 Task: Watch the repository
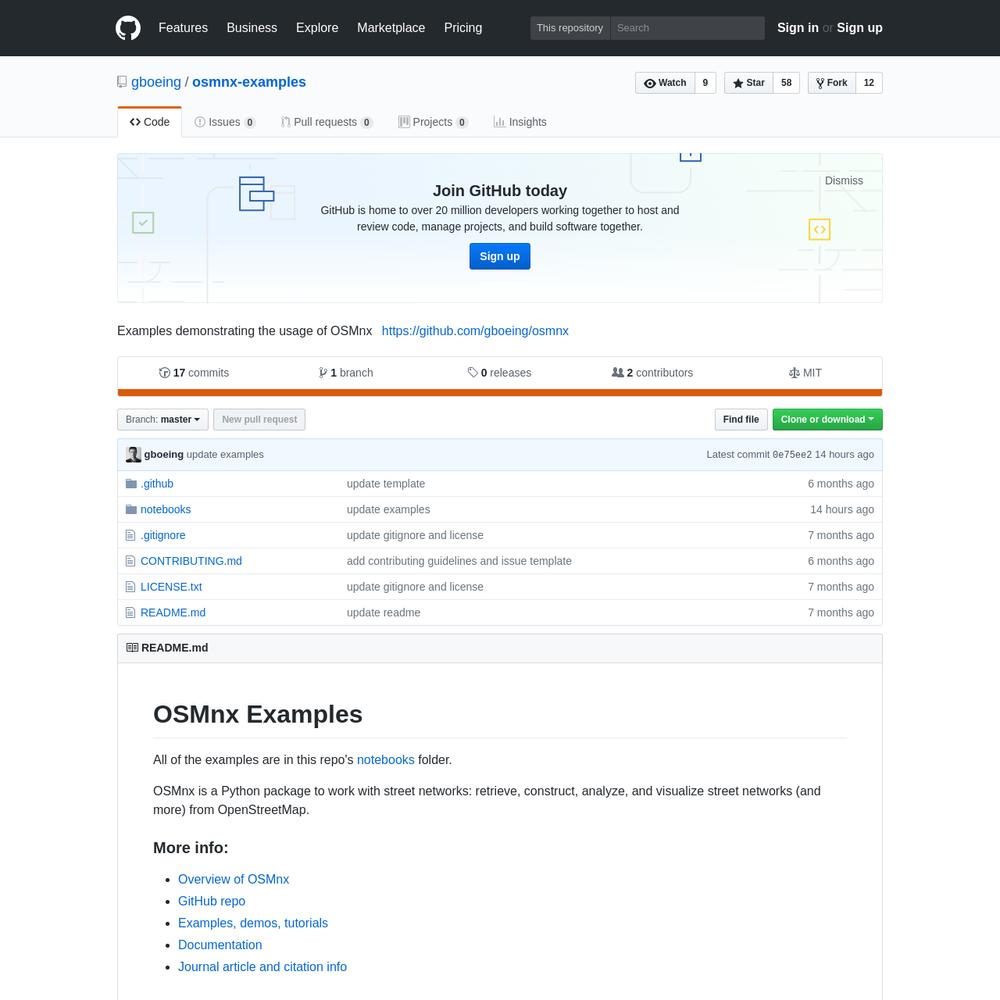coord(665,83)
